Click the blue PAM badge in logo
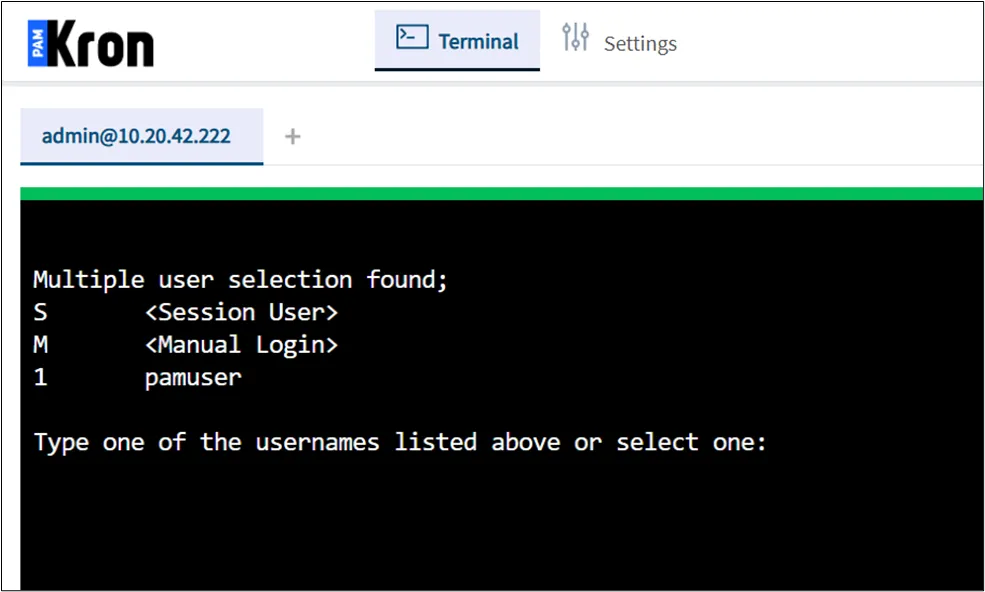 (x=37, y=43)
